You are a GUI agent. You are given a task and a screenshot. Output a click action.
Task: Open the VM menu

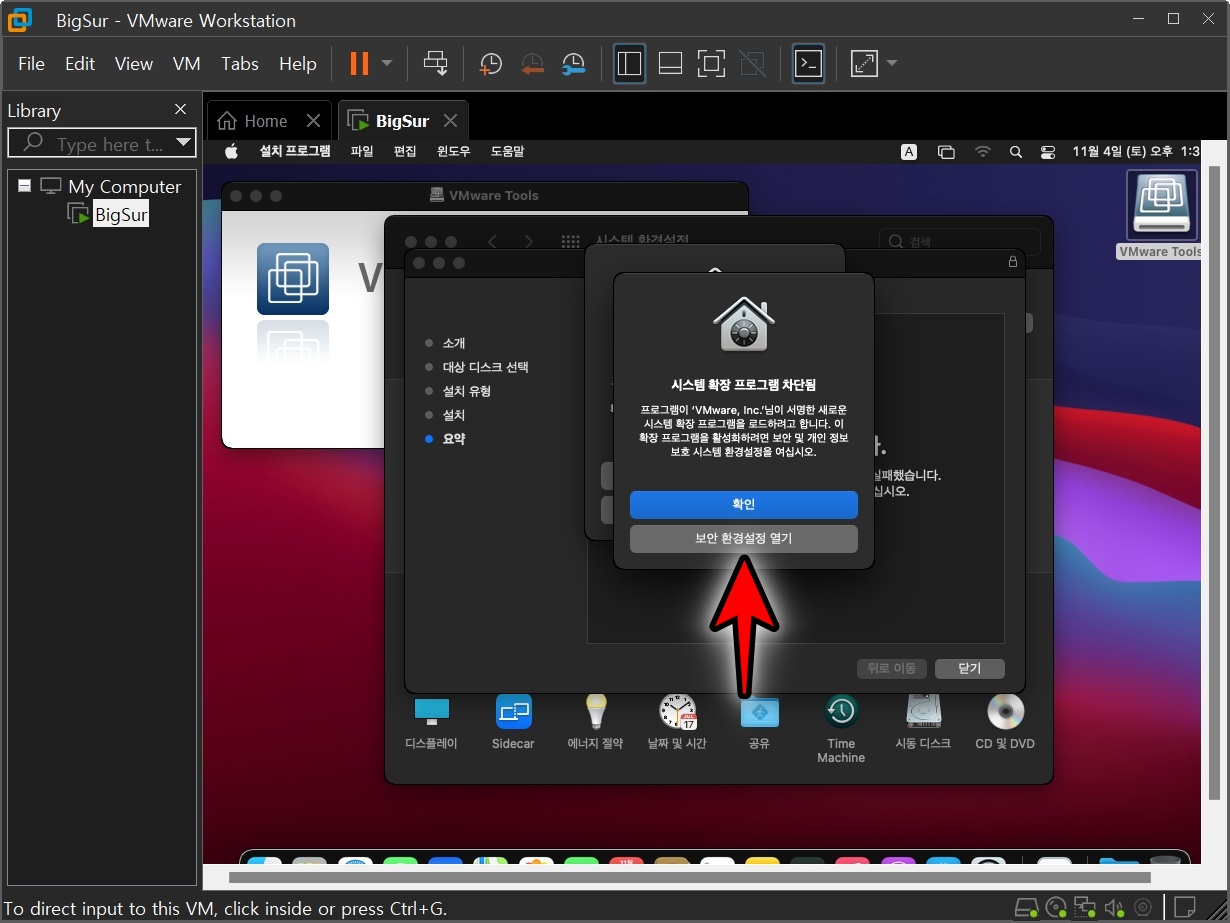click(187, 64)
